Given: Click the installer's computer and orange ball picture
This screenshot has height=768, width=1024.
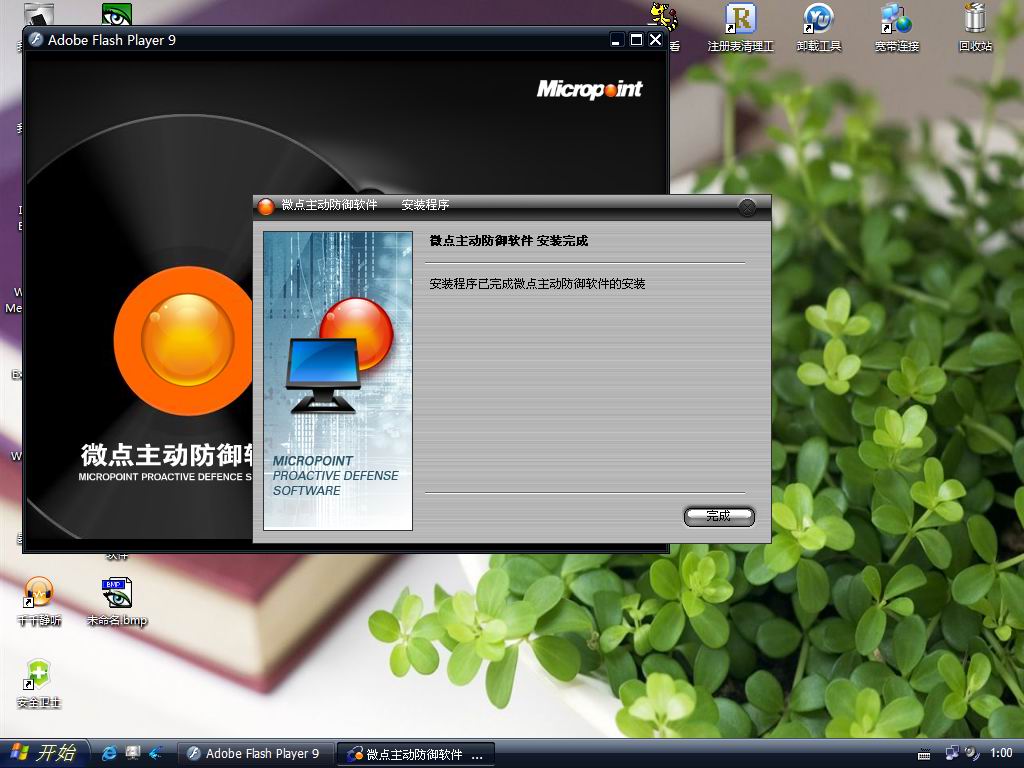Looking at the screenshot, I should pos(339,355).
